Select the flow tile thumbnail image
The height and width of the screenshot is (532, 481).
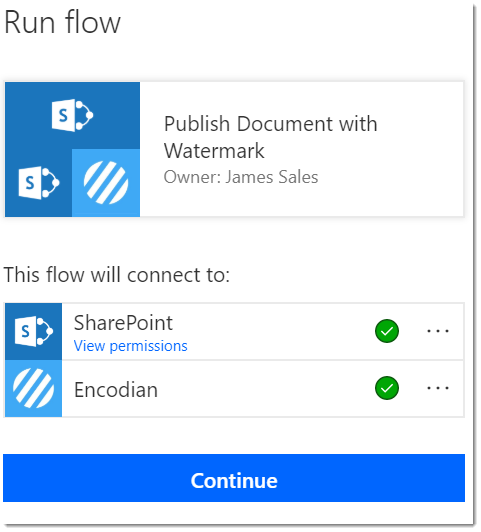coord(72,149)
